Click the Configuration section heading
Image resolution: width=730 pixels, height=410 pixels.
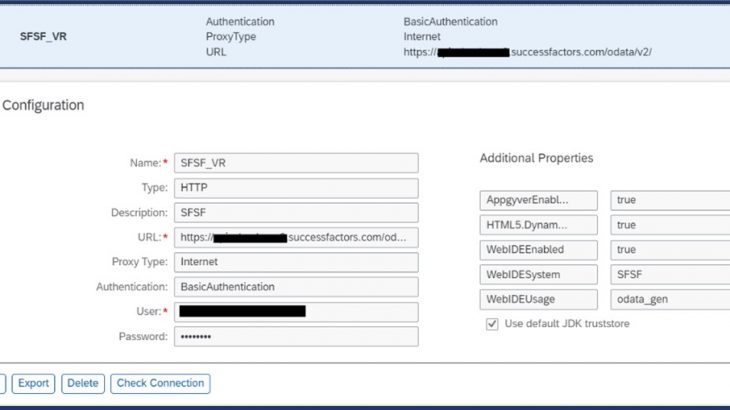click(43, 106)
